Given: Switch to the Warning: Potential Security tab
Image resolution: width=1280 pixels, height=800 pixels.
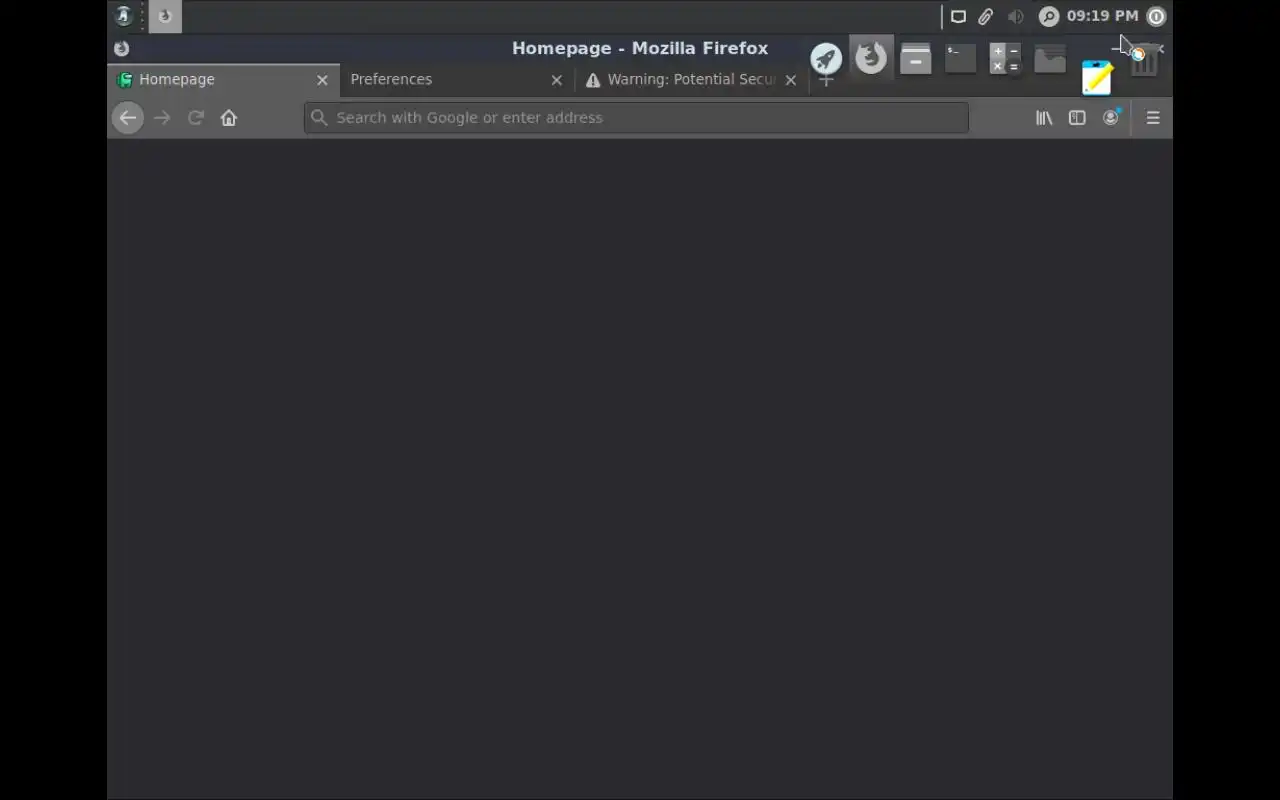Looking at the screenshot, I should [692, 80].
